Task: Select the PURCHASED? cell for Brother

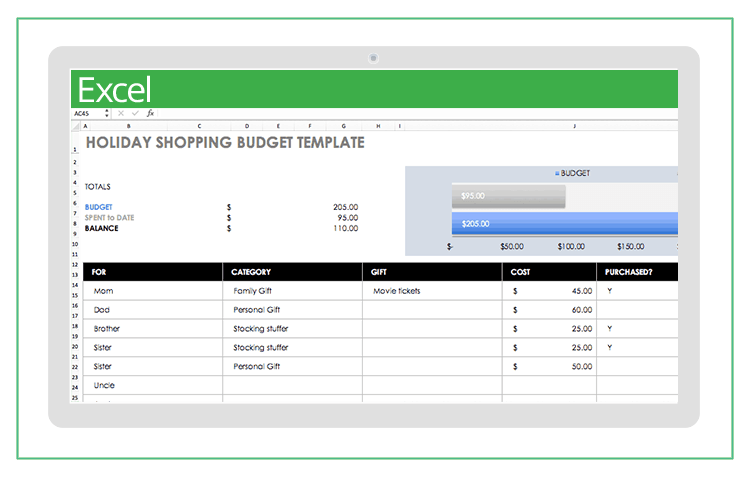Action: pyautogui.click(x=637, y=329)
